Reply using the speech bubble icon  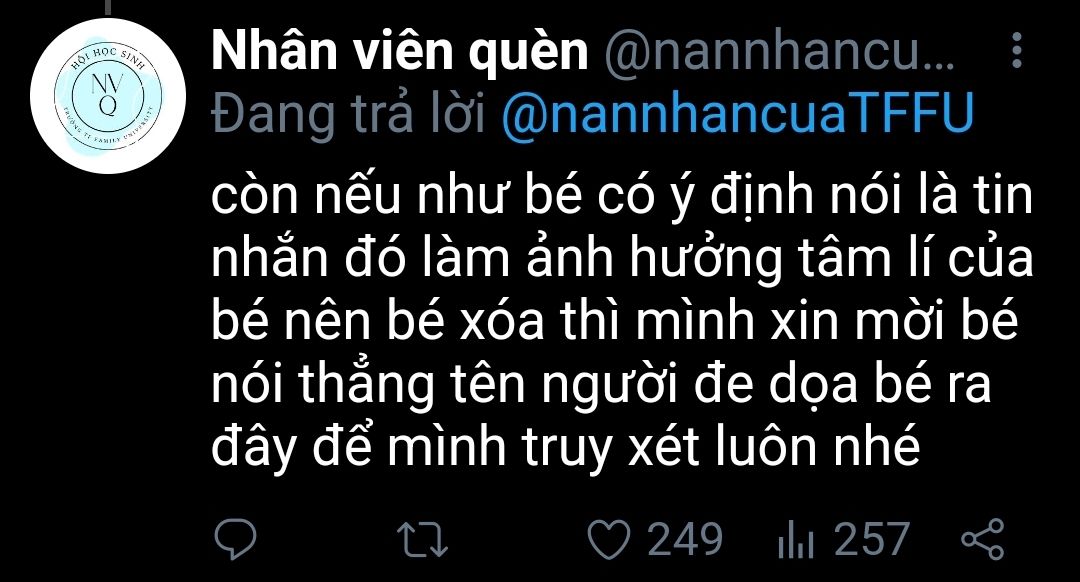coord(235,539)
